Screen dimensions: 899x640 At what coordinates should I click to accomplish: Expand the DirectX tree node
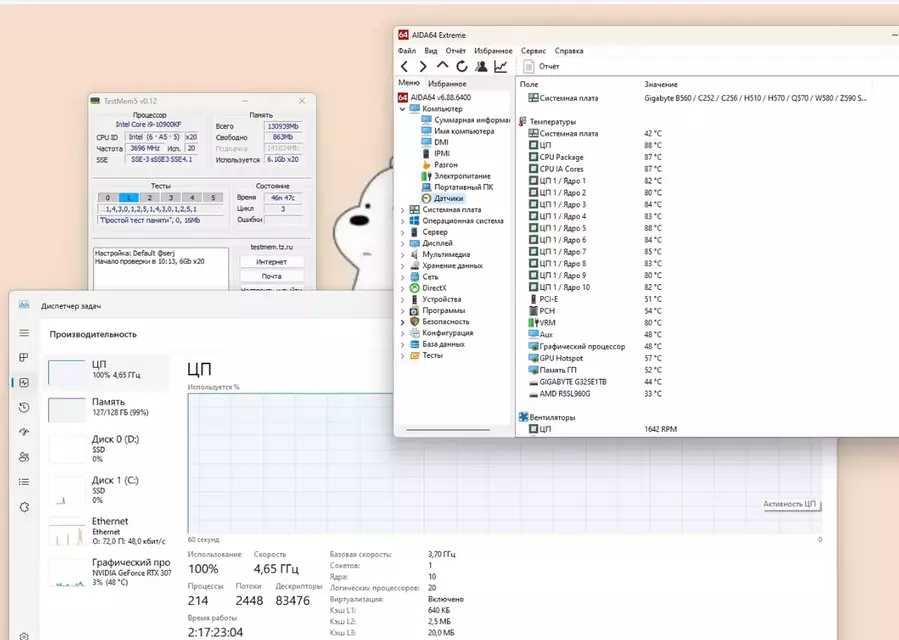(x=402, y=288)
